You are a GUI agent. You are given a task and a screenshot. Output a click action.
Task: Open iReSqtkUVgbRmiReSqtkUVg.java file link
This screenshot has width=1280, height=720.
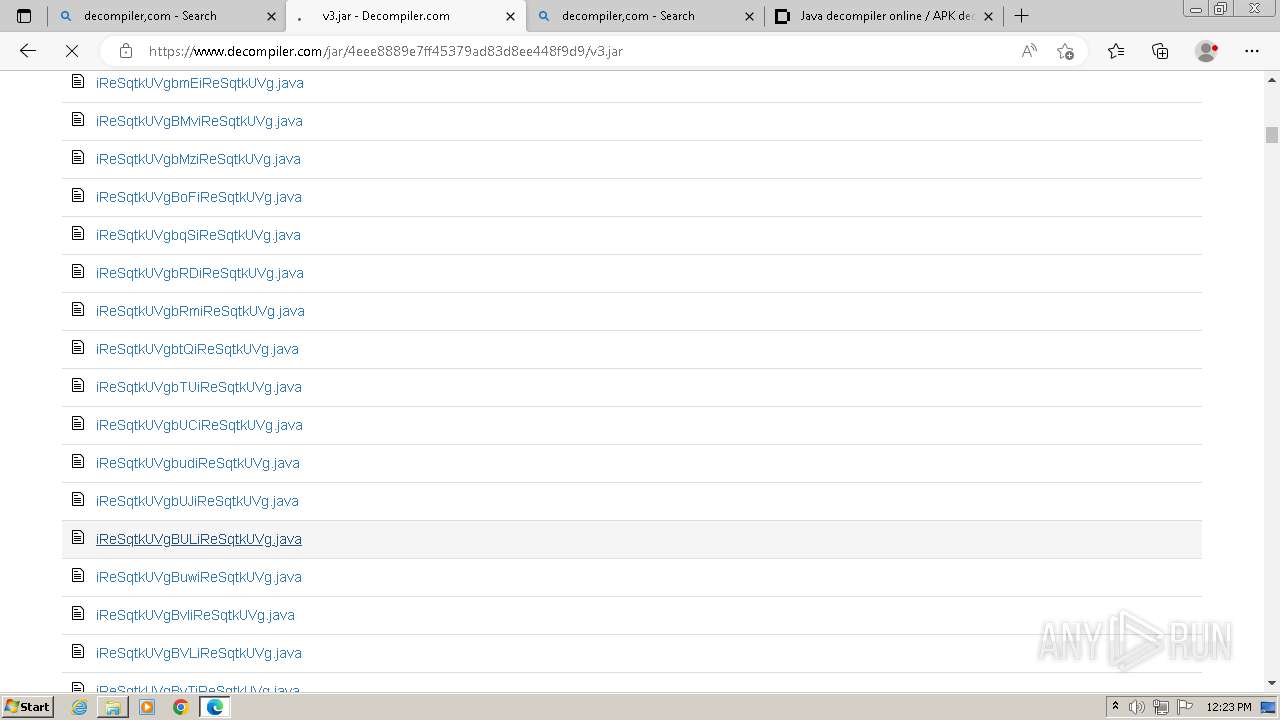pos(200,311)
